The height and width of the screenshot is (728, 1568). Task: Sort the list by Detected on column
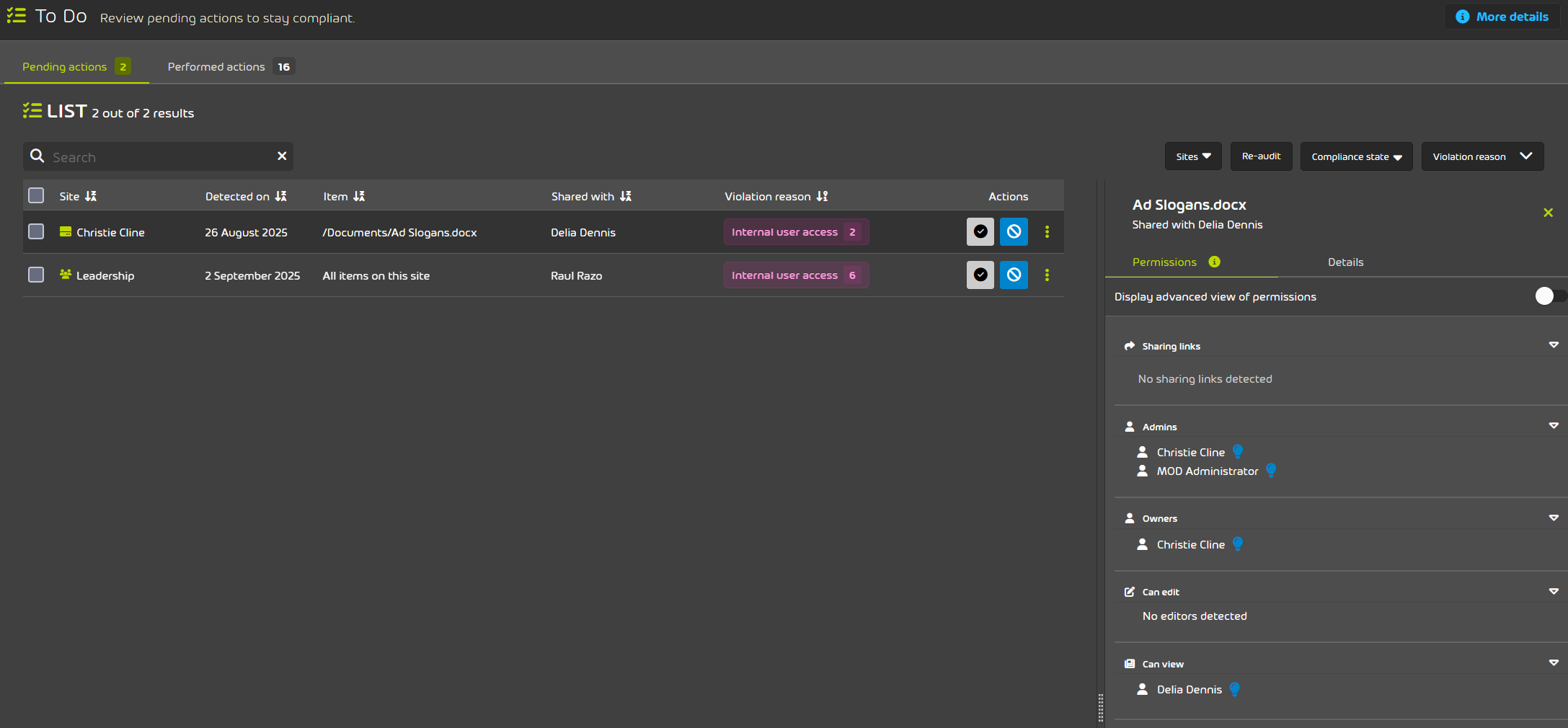[281, 196]
